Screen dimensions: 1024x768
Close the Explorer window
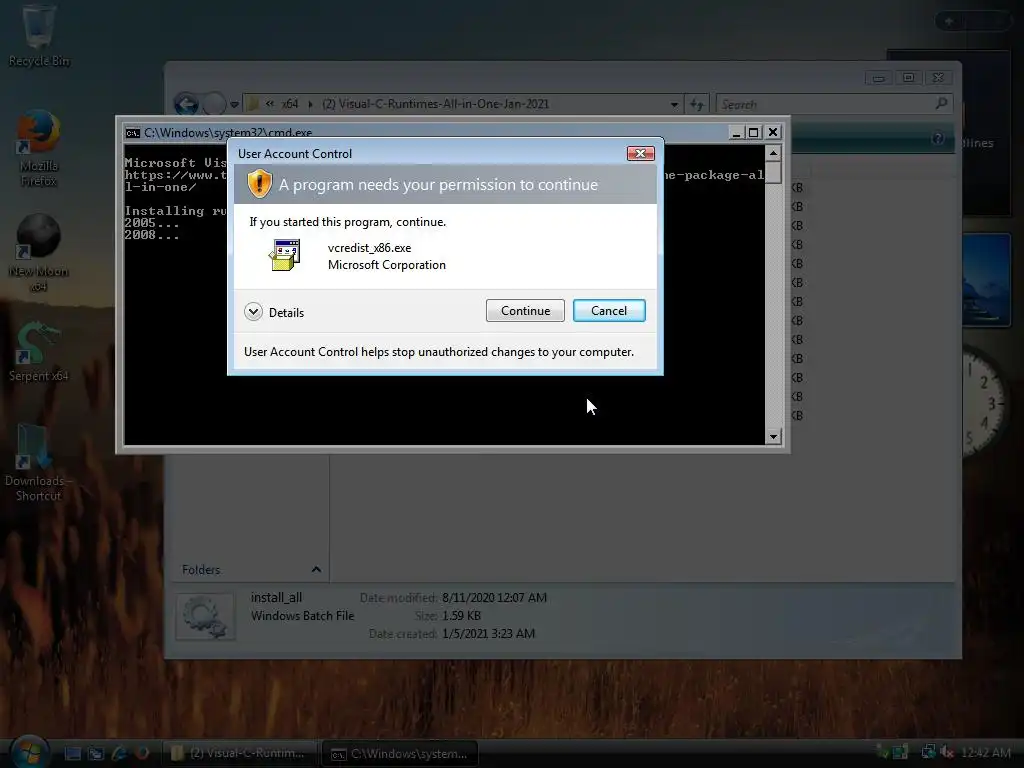tap(938, 78)
